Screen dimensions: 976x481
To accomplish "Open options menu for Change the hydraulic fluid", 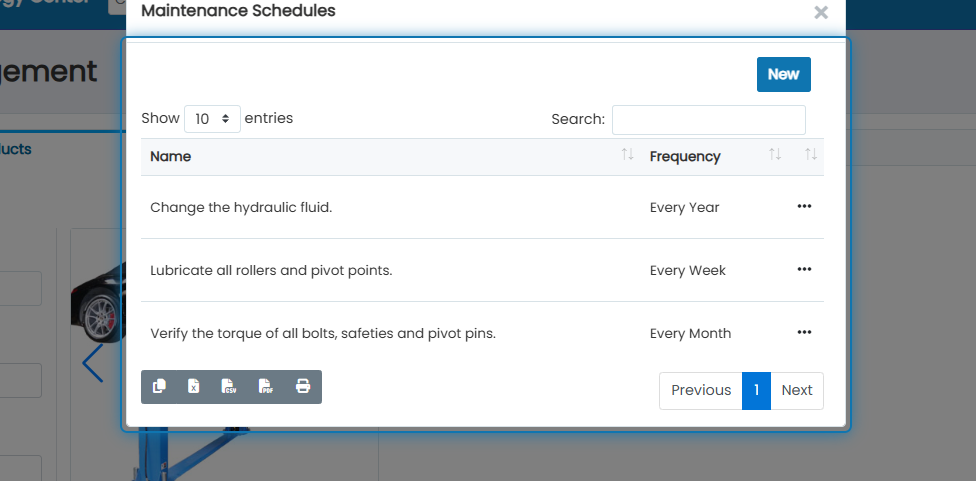I will [804, 207].
